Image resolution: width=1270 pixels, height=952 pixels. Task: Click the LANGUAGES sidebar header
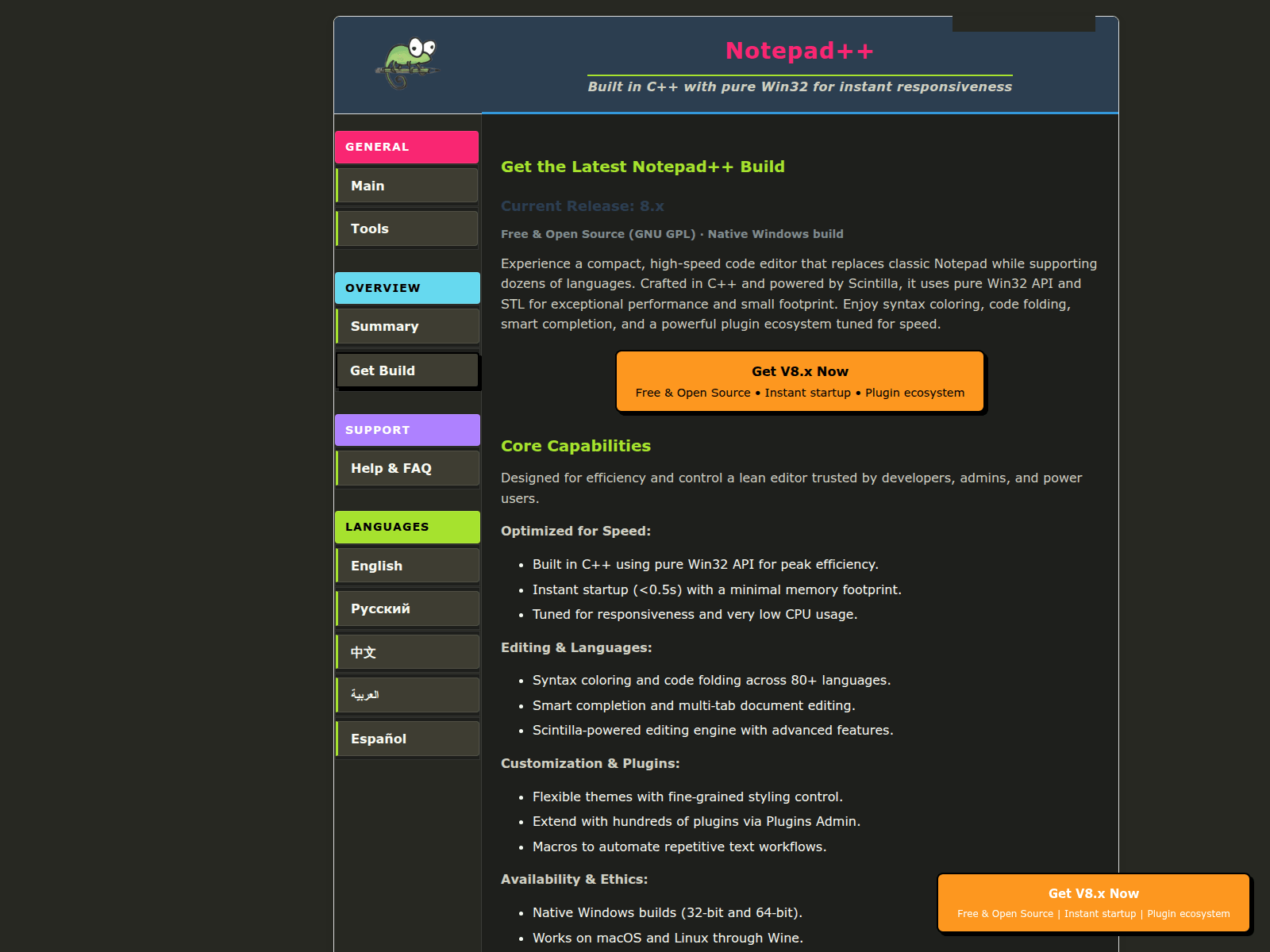pyautogui.click(x=407, y=527)
